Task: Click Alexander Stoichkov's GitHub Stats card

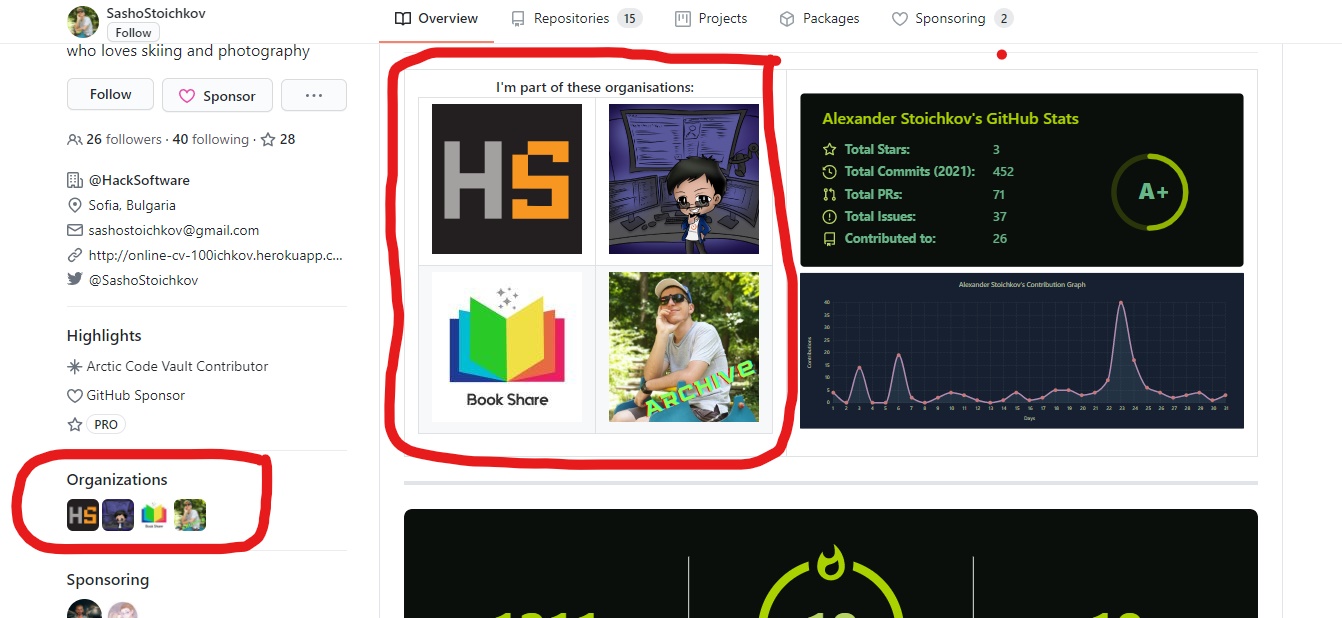Action: (1022, 180)
